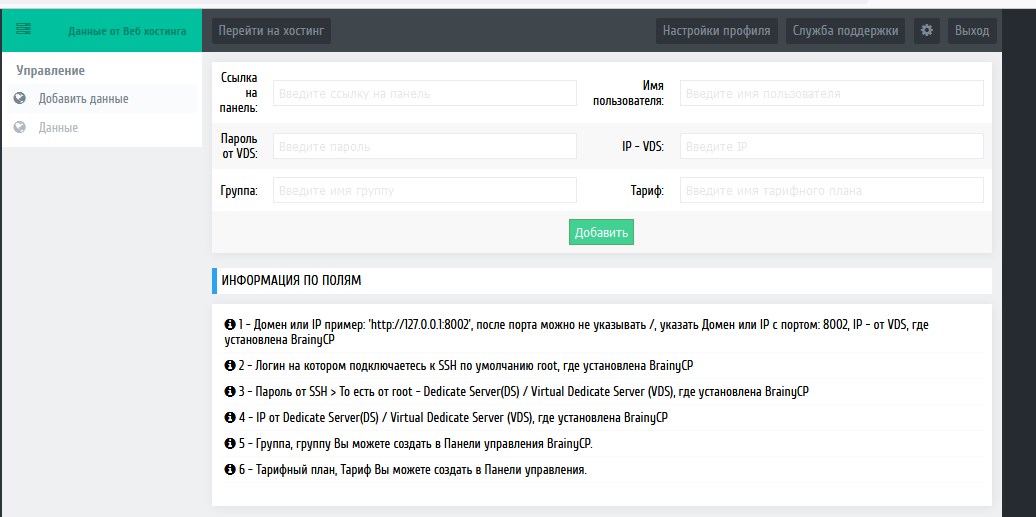Click into the IP - VDS field
1036x517 pixels.
click(x=831, y=146)
